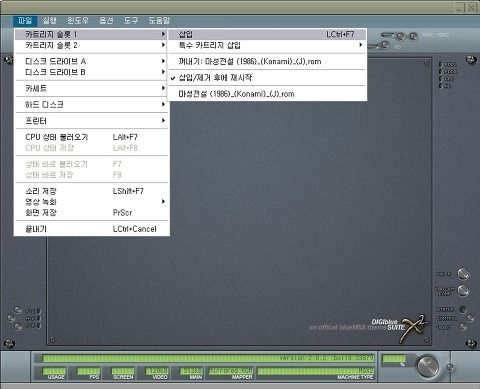Expand the 디스크 드라이브 A submenu arrow
This screenshot has width=480, height=389.
click(163, 61)
